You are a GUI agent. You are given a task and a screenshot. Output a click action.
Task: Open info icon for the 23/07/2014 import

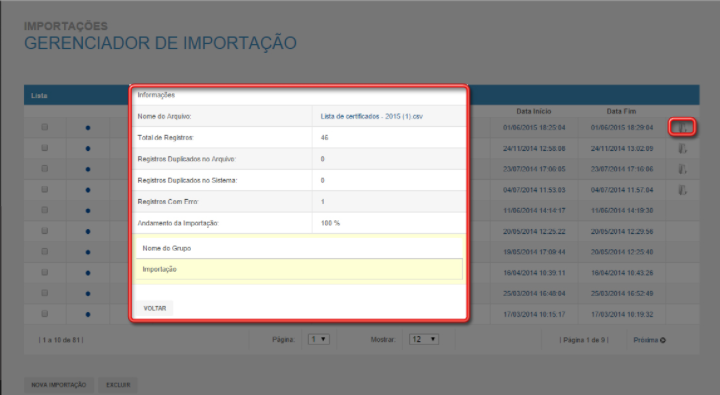click(682, 169)
